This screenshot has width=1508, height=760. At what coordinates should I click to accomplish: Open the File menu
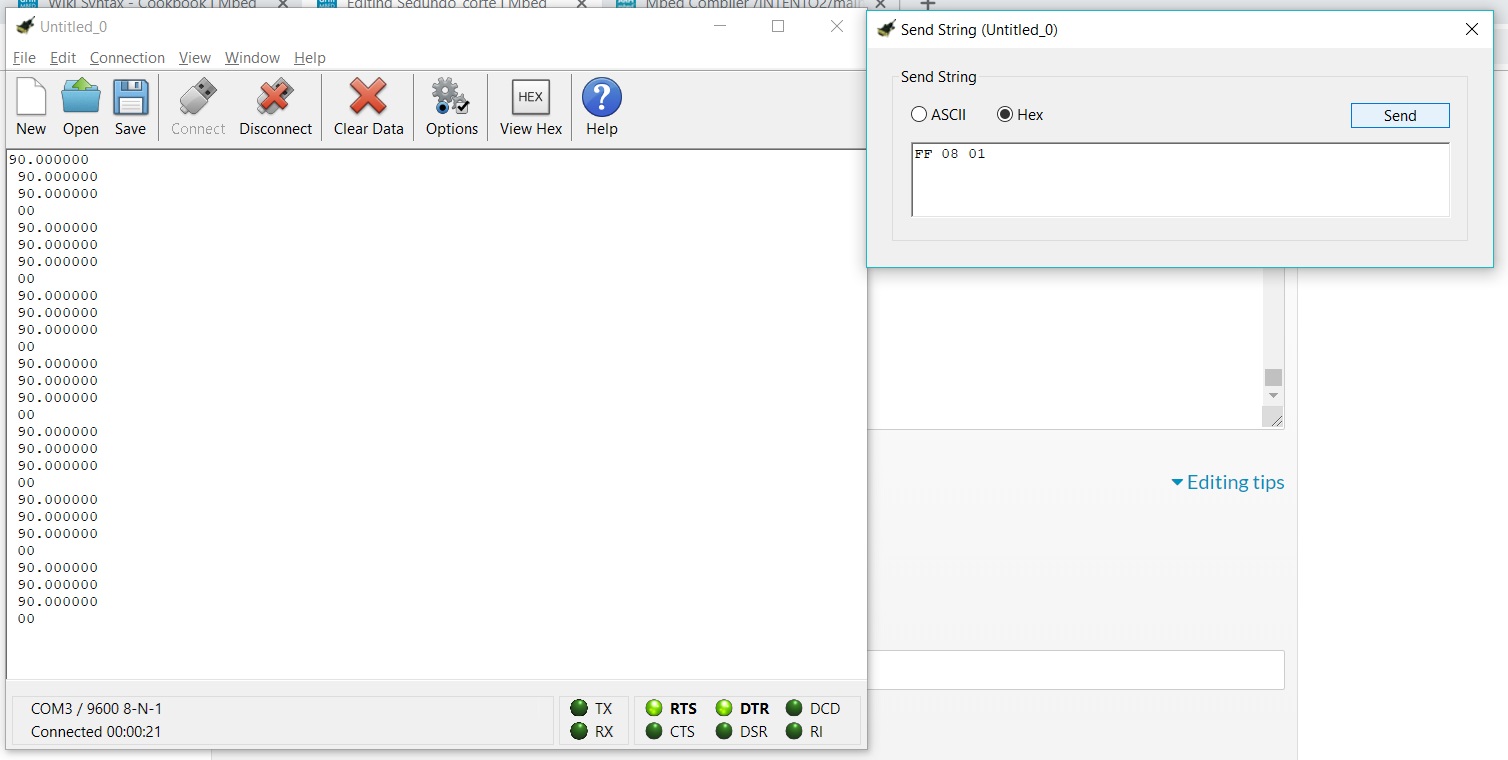coord(24,58)
